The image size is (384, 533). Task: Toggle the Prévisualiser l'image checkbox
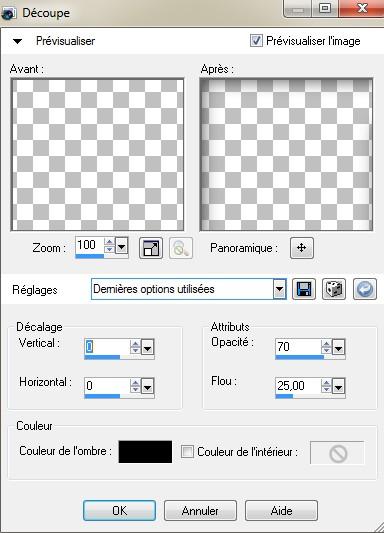coord(256,41)
